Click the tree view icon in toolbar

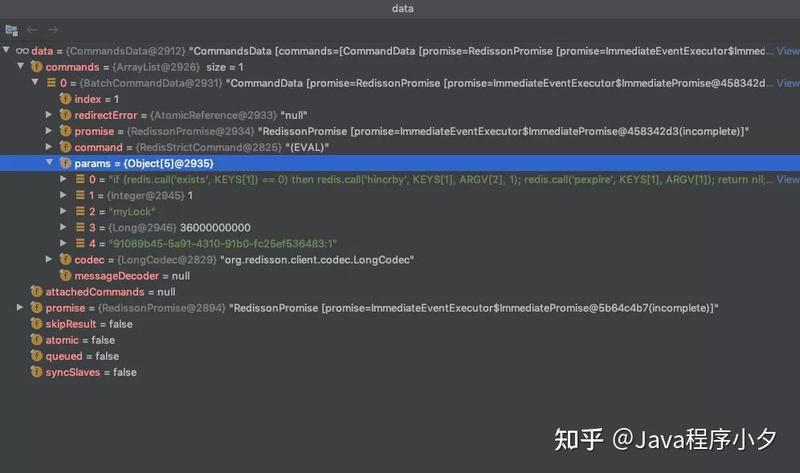[11, 30]
